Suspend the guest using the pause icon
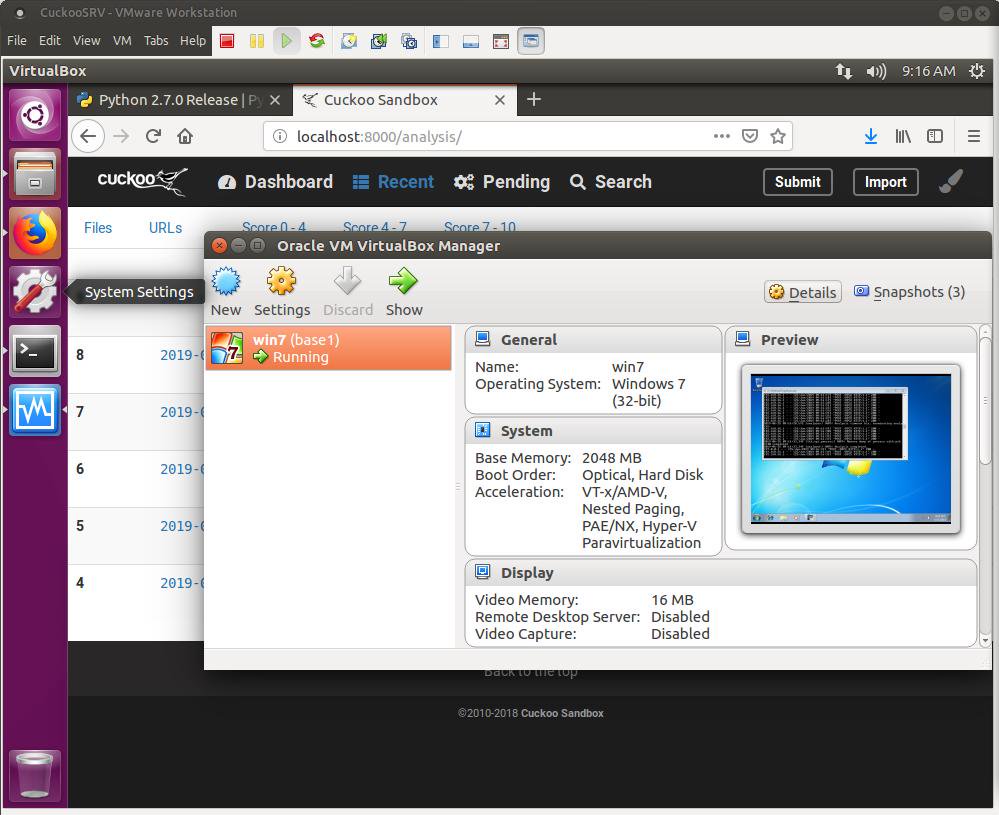This screenshot has width=999, height=815. [x=256, y=40]
